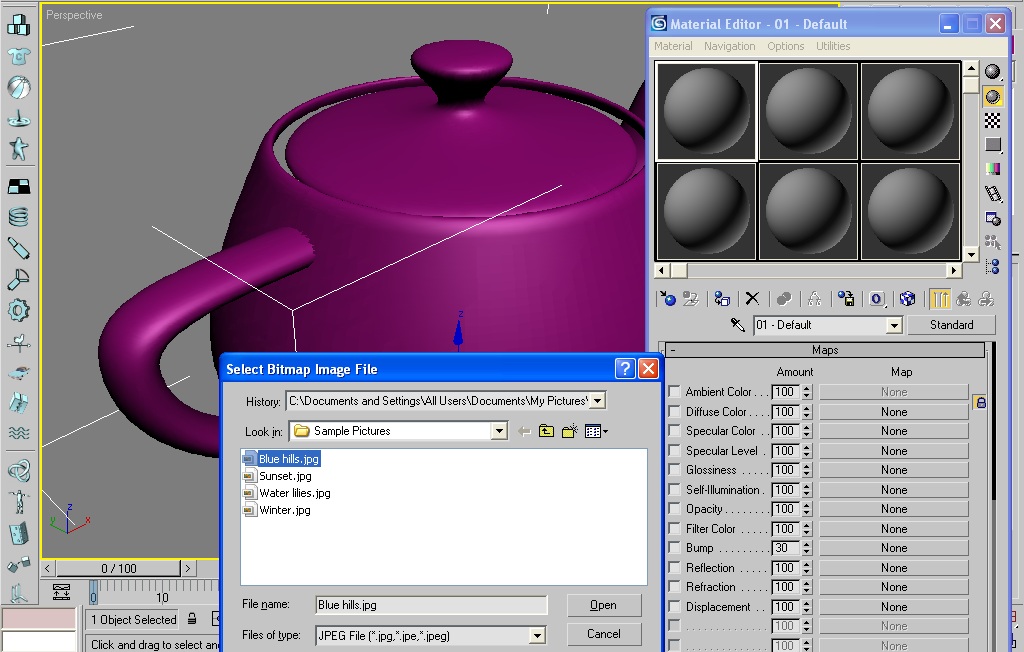This screenshot has height=652, width=1024.
Task: Open the Material menu
Action: click(673, 46)
